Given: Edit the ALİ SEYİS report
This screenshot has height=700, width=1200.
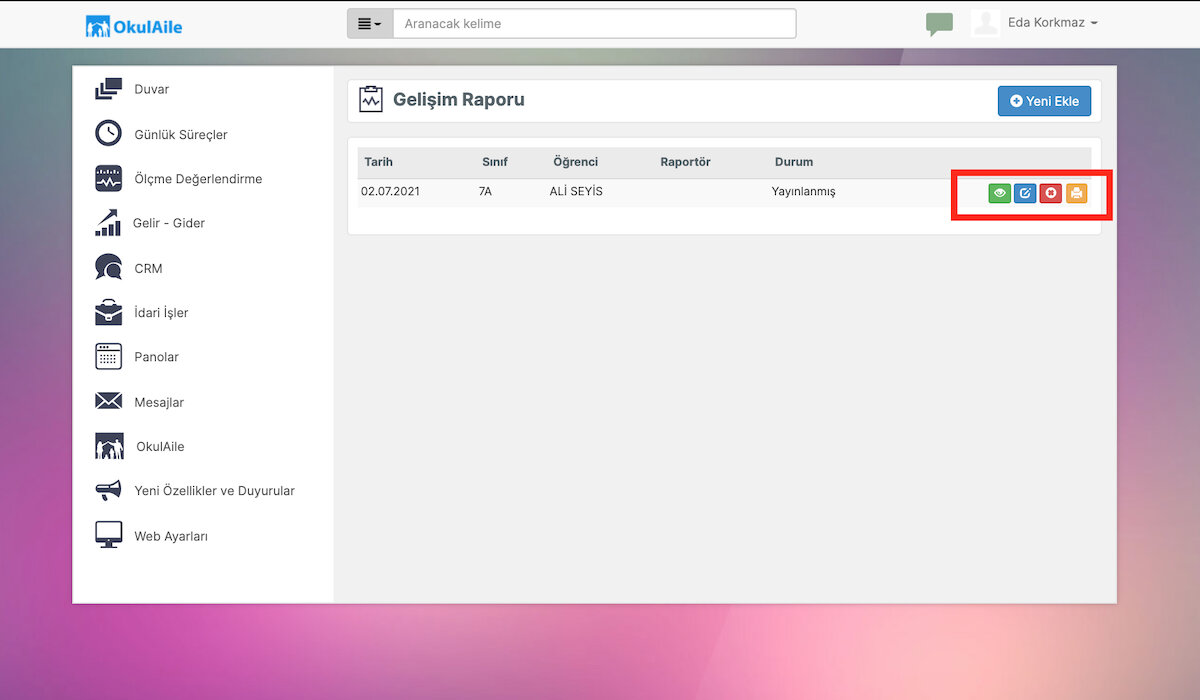Looking at the screenshot, I should [1025, 193].
